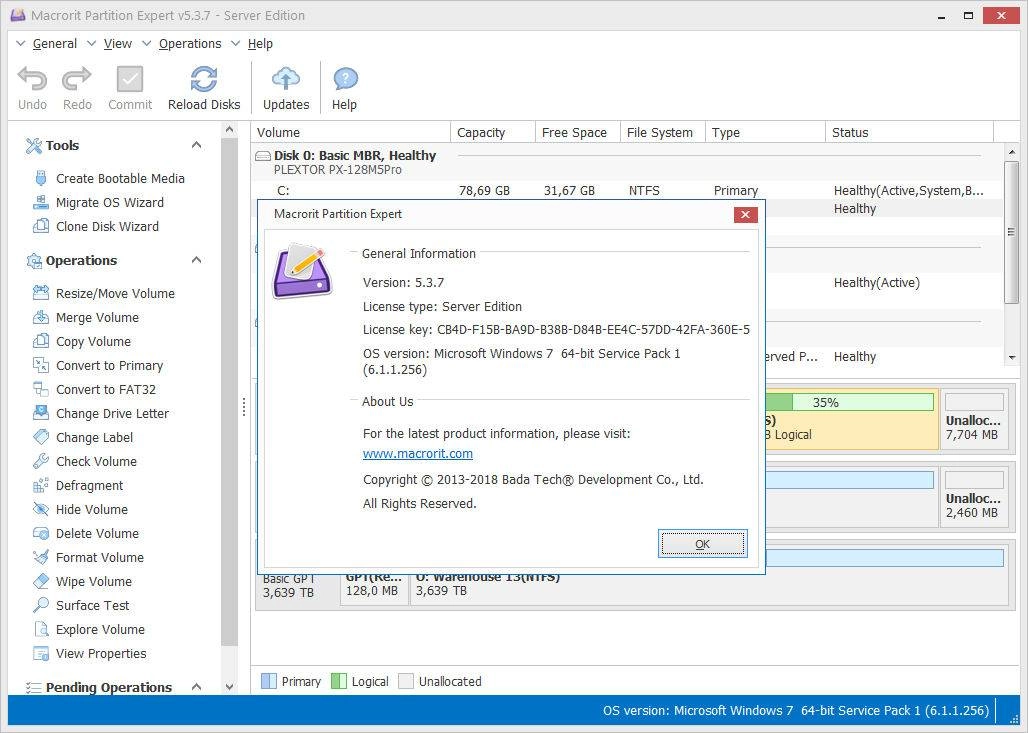
Task: Select Format Volume icon
Action: (x=41, y=557)
